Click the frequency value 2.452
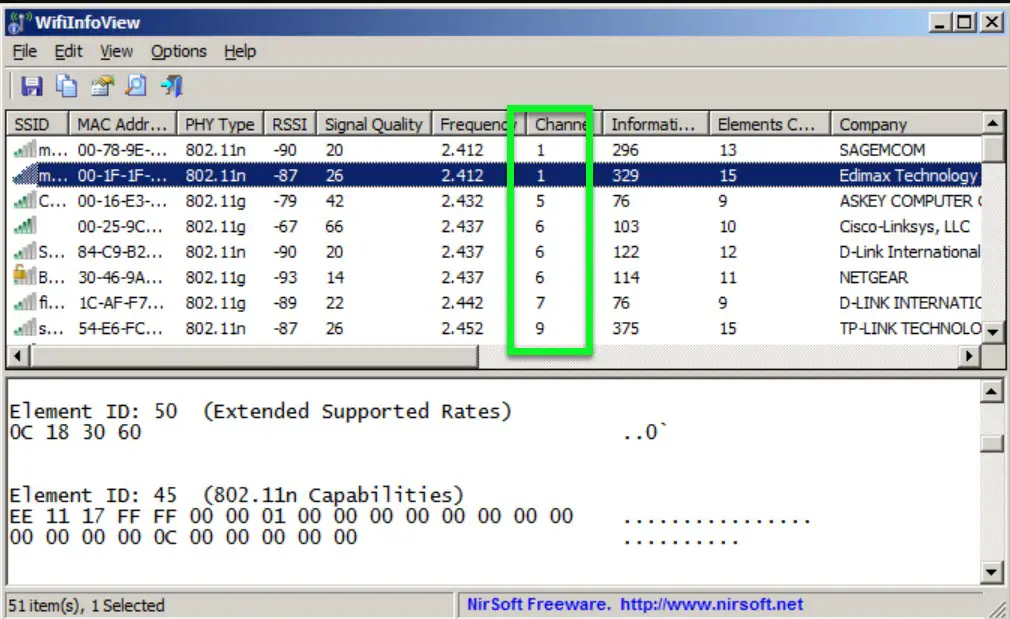Image resolution: width=1010 pixels, height=619 pixels. click(x=462, y=329)
